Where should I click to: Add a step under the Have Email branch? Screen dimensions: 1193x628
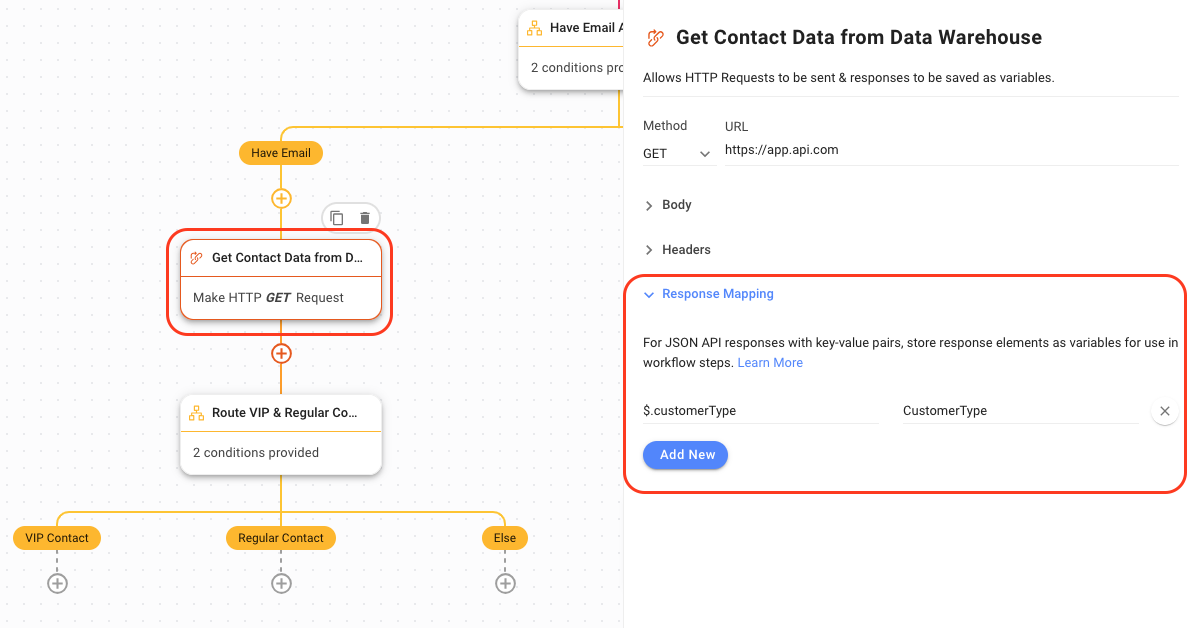(x=281, y=198)
